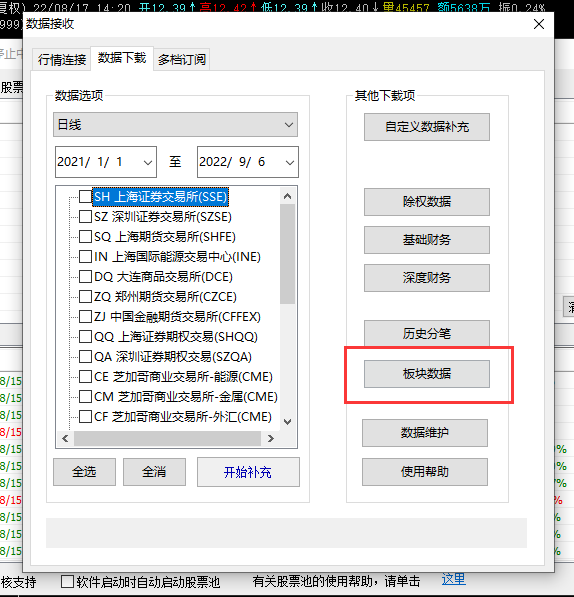Screen dimensions: 574x597
Task: Click the 这里 help link in background window
Action: click(x=453, y=580)
